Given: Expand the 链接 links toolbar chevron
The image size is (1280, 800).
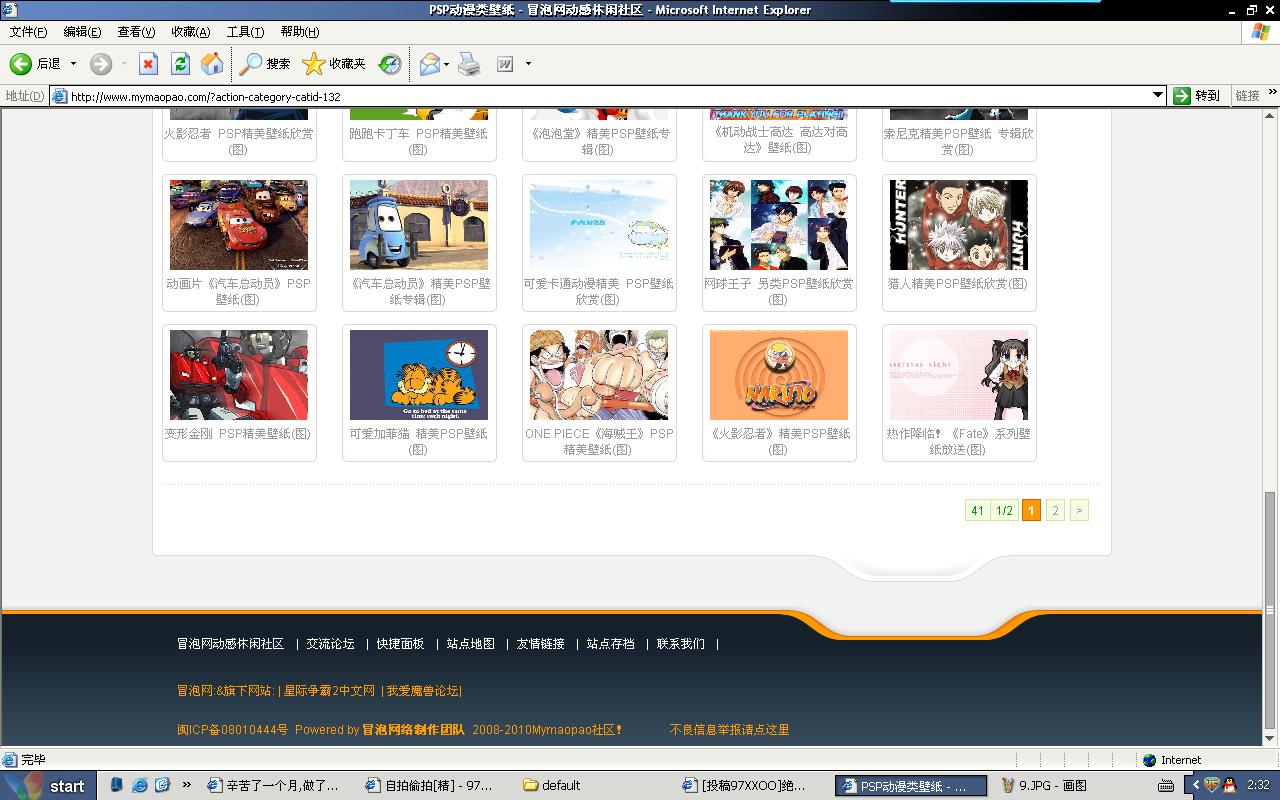Looking at the screenshot, I should [x=1272, y=93].
